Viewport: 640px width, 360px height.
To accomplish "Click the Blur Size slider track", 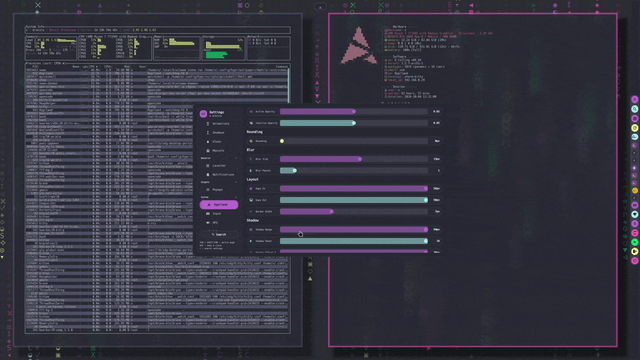I will (x=354, y=159).
